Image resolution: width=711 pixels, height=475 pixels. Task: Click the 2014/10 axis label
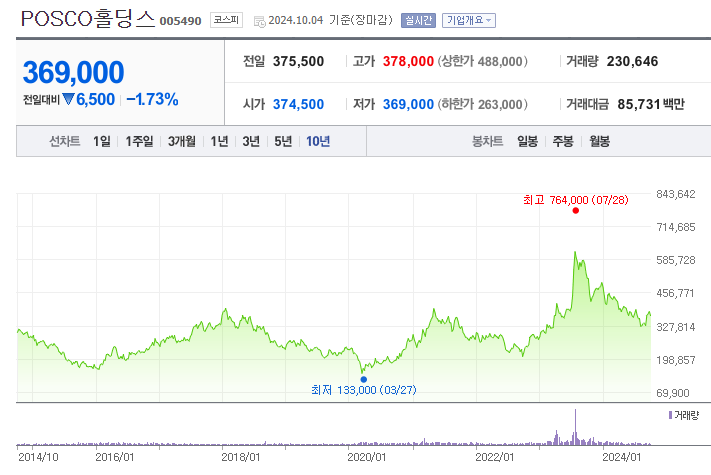[x=38, y=457]
